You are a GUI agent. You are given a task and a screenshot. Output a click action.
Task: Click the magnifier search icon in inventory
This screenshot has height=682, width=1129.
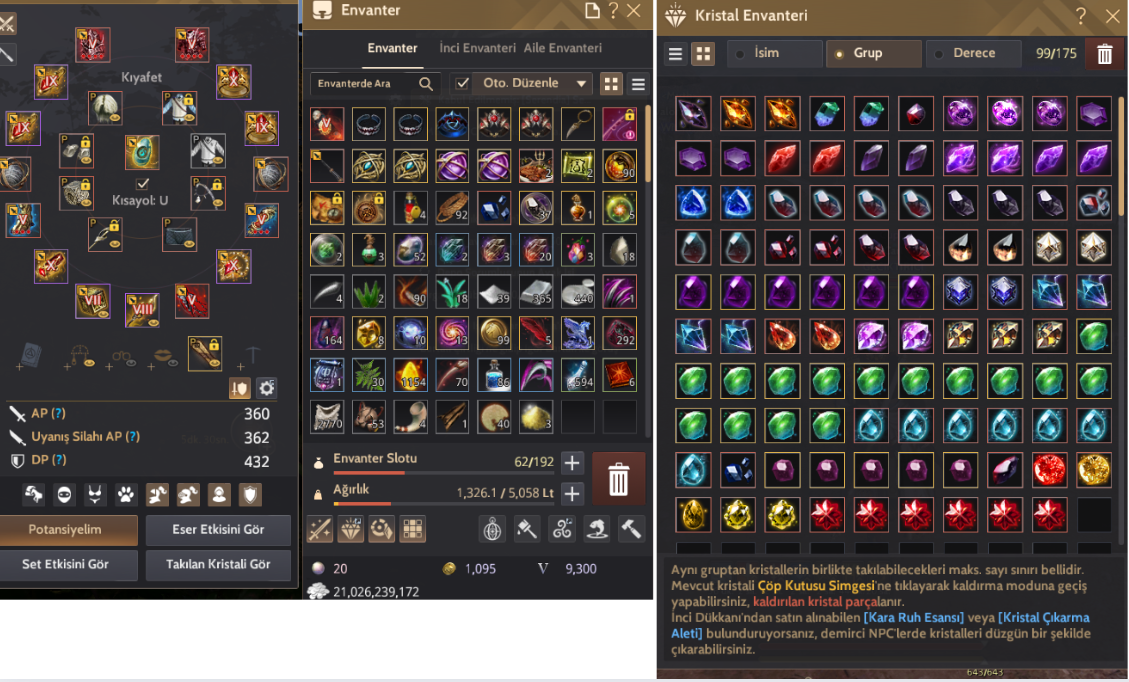tap(426, 84)
